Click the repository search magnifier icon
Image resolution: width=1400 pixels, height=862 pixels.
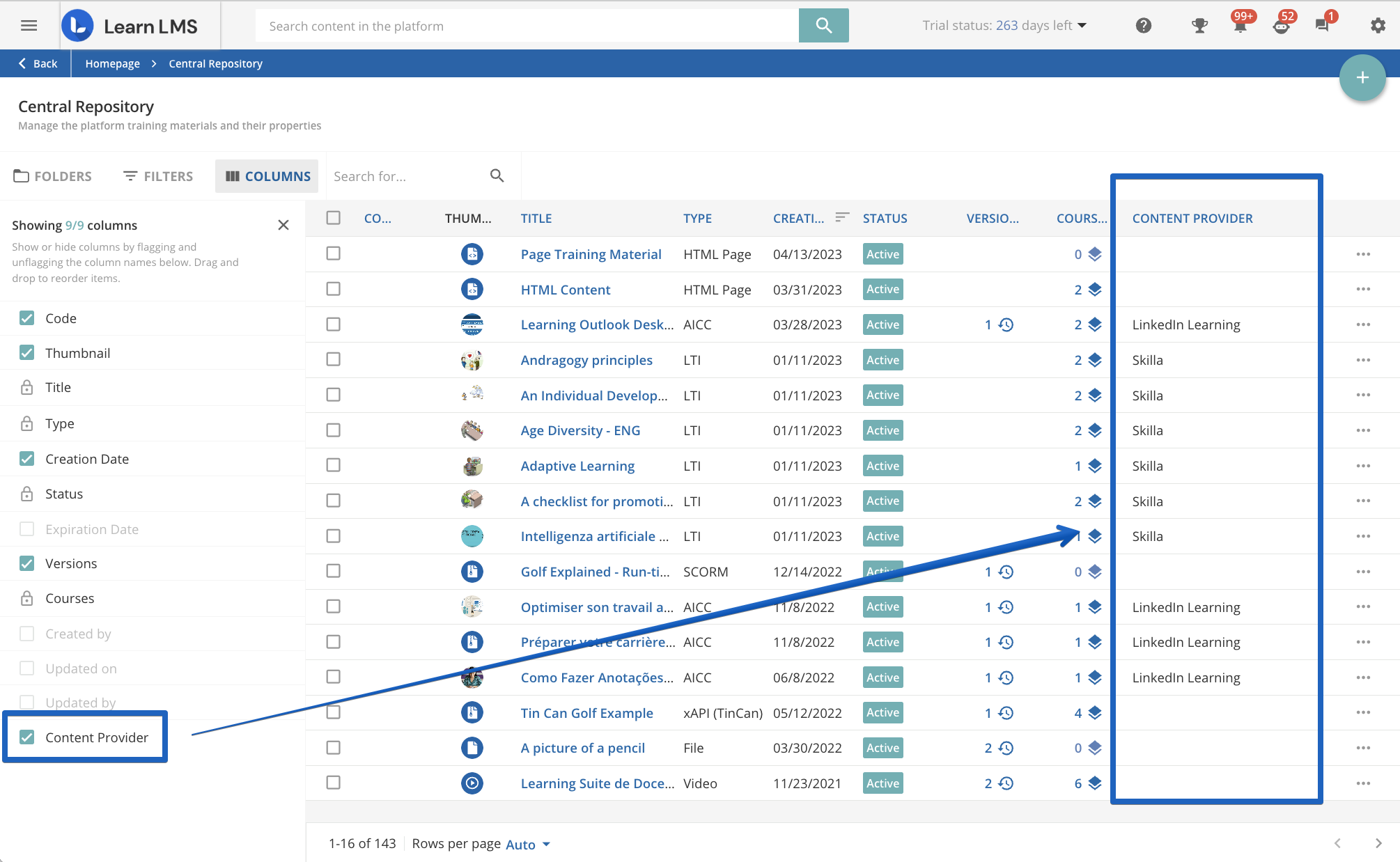pyautogui.click(x=497, y=175)
